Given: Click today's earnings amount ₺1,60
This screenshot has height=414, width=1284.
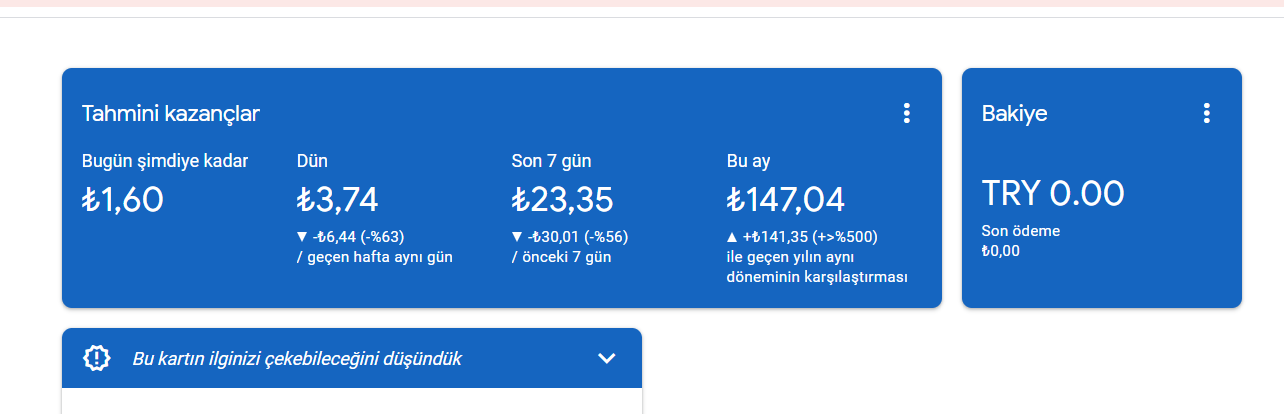Looking at the screenshot, I should (122, 200).
